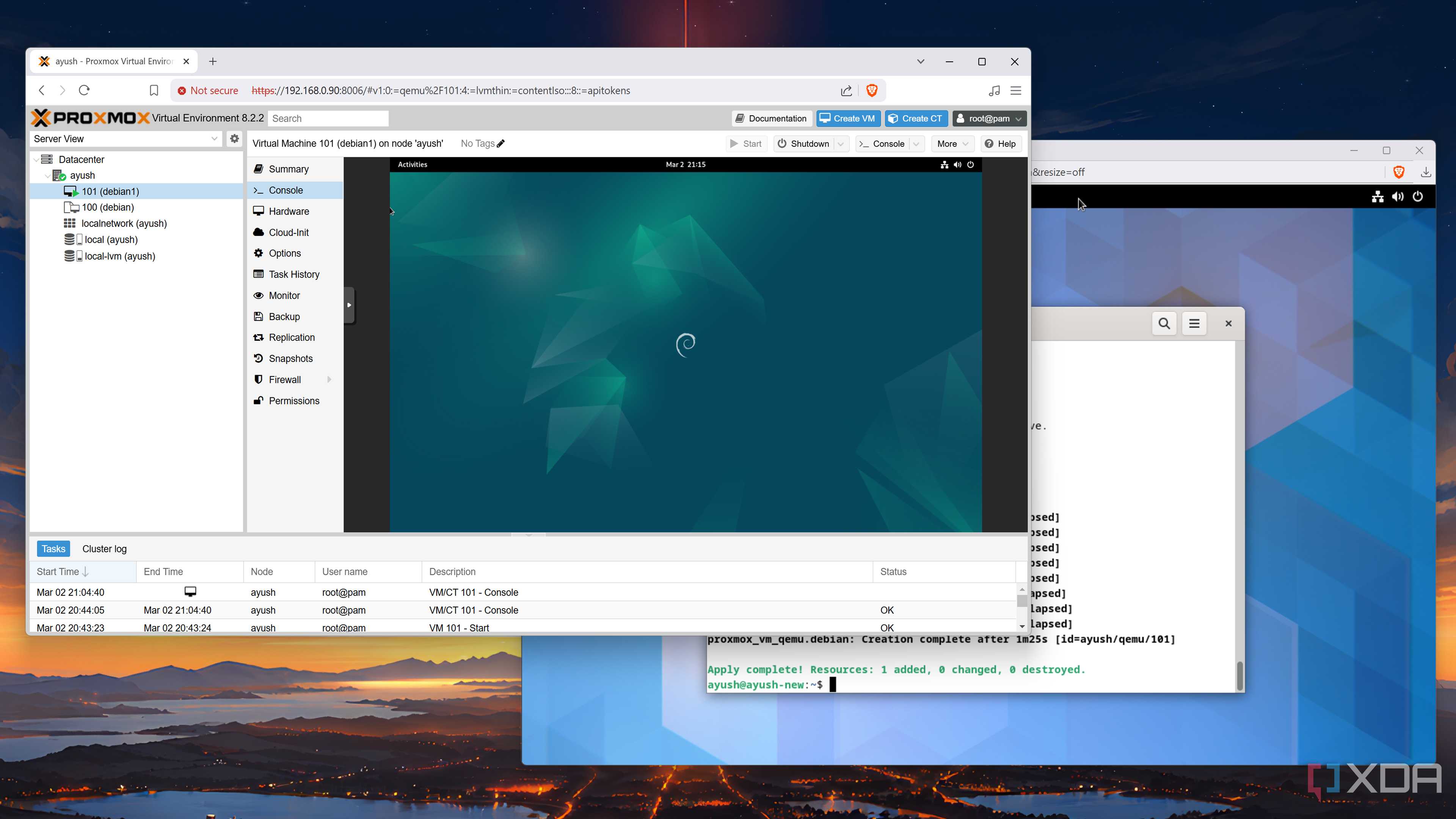Reload the Proxmox page
The height and width of the screenshot is (819, 1456).
(84, 91)
